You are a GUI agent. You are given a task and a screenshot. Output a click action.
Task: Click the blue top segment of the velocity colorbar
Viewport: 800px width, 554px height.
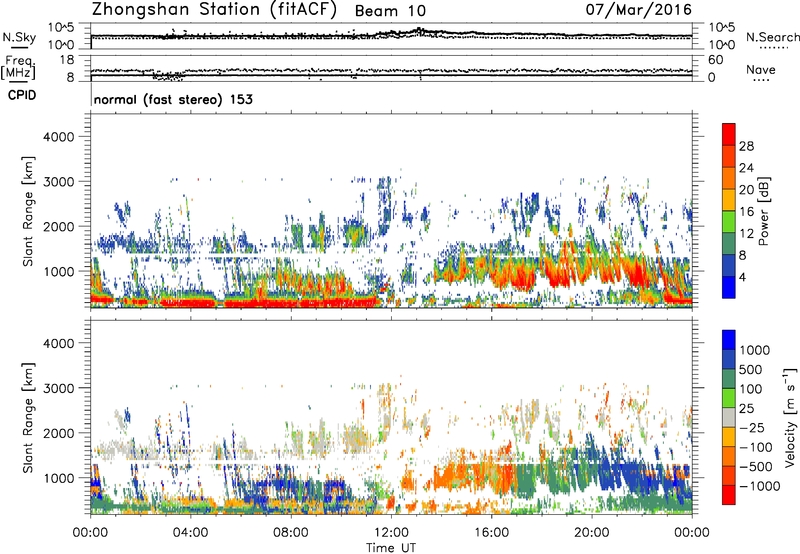tap(729, 340)
